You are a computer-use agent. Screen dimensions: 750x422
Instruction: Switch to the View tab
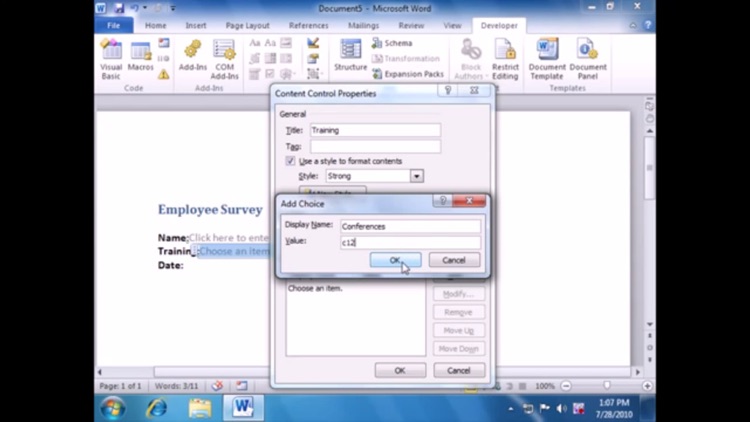[x=452, y=25]
